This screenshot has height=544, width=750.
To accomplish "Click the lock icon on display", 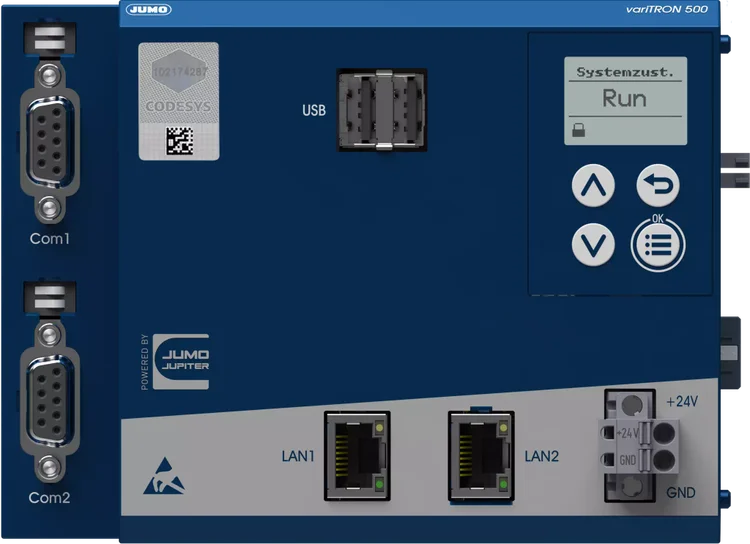I will coord(578,130).
